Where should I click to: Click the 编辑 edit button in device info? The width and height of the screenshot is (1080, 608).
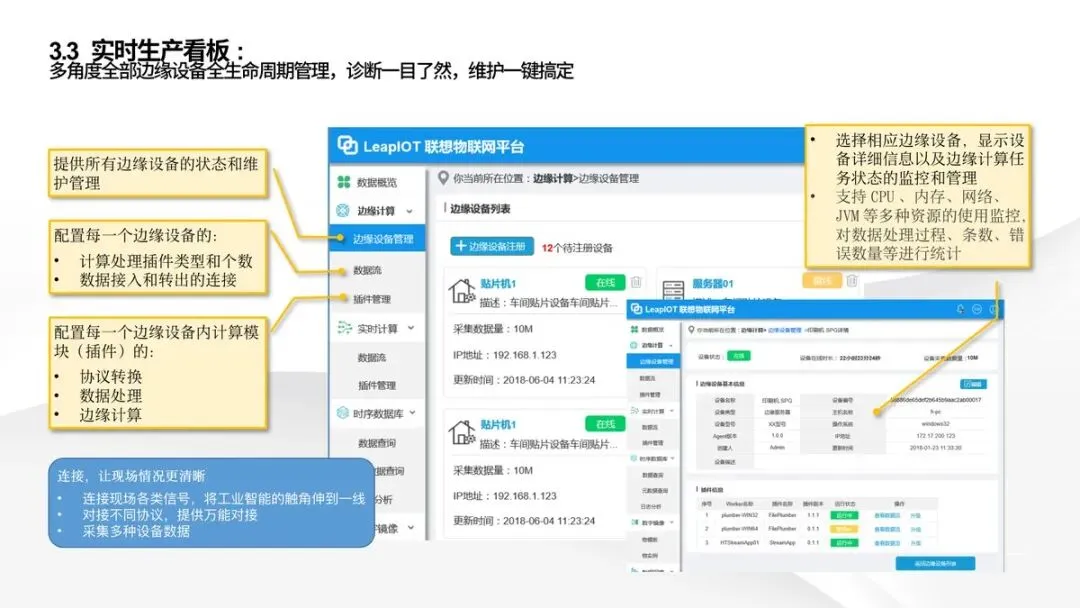point(974,384)
